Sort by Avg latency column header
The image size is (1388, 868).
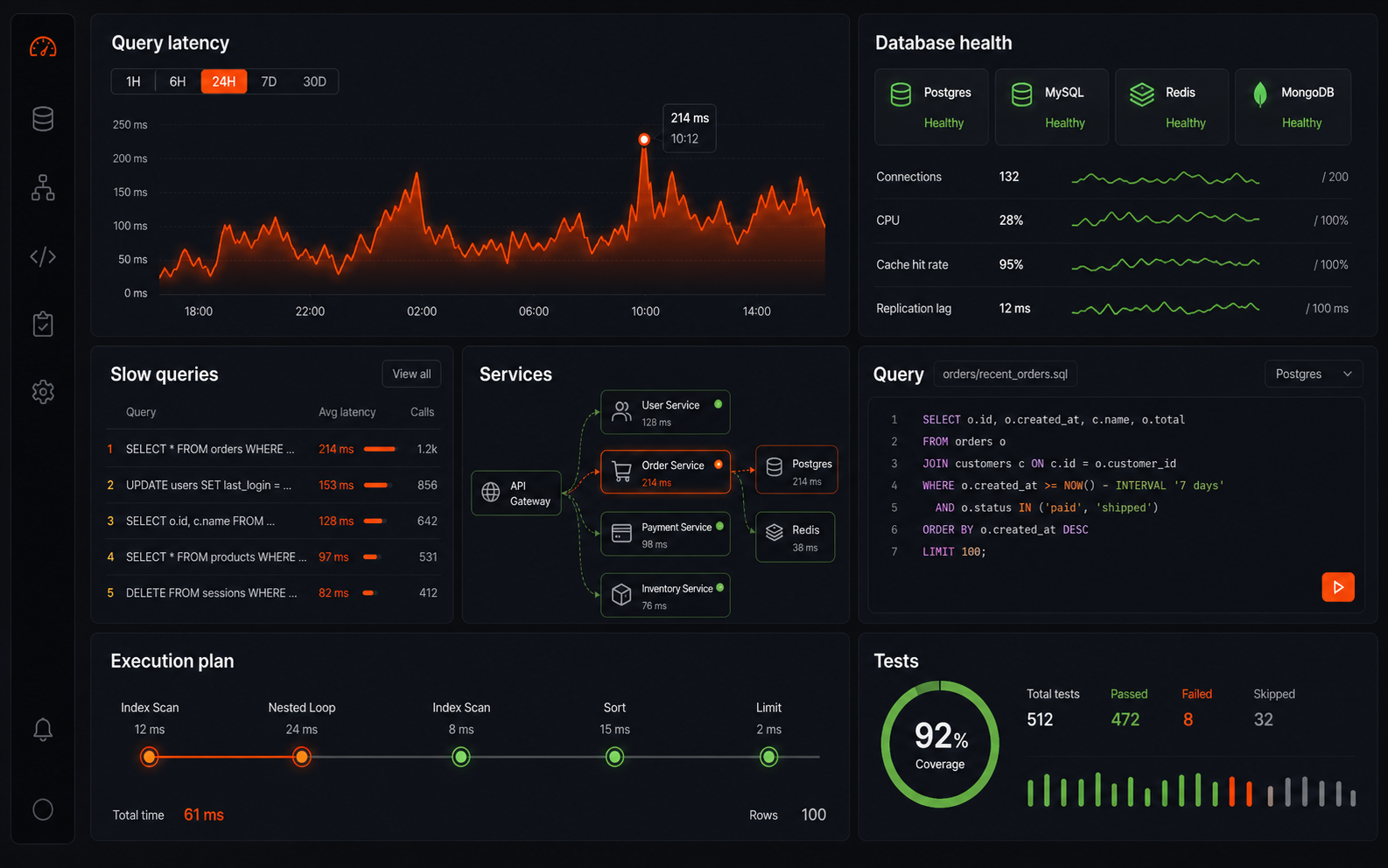347,412
